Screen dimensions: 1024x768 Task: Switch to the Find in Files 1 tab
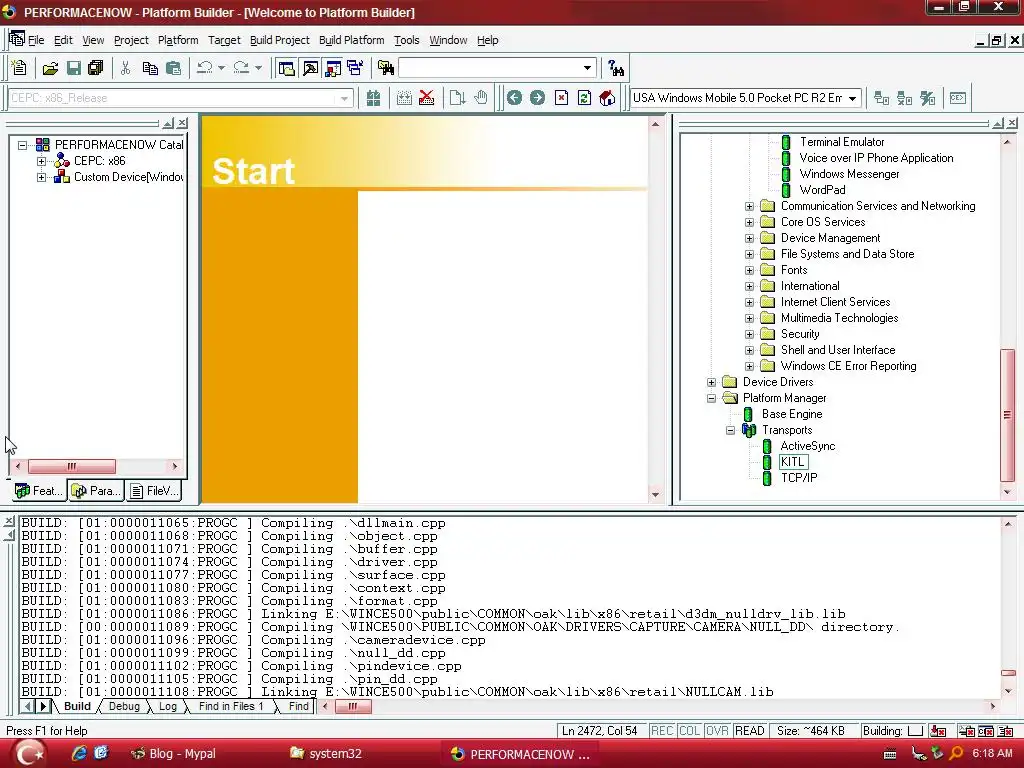click(x=231, y=706)
